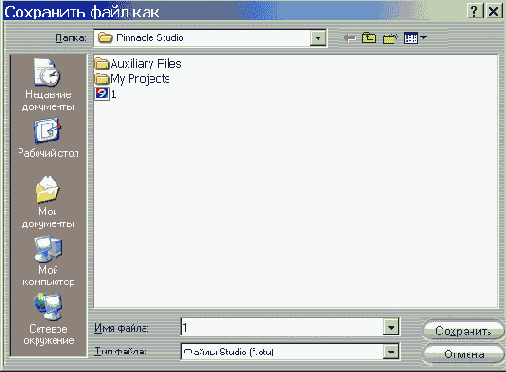The image size is (506, 372).
Task: Open the view menu icon
Action: pyautogui.click(x=415, y=38)
